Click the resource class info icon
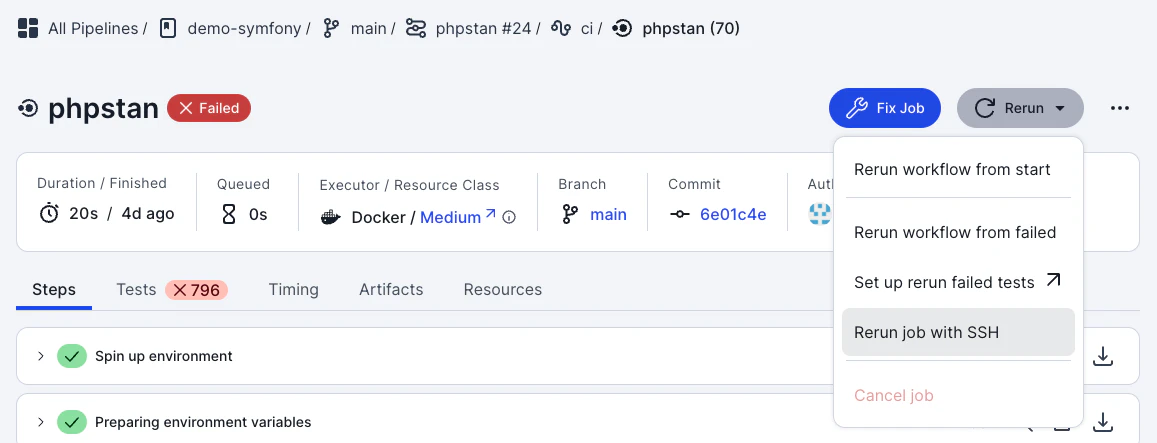1157x443 pixels. click(509, 218)
